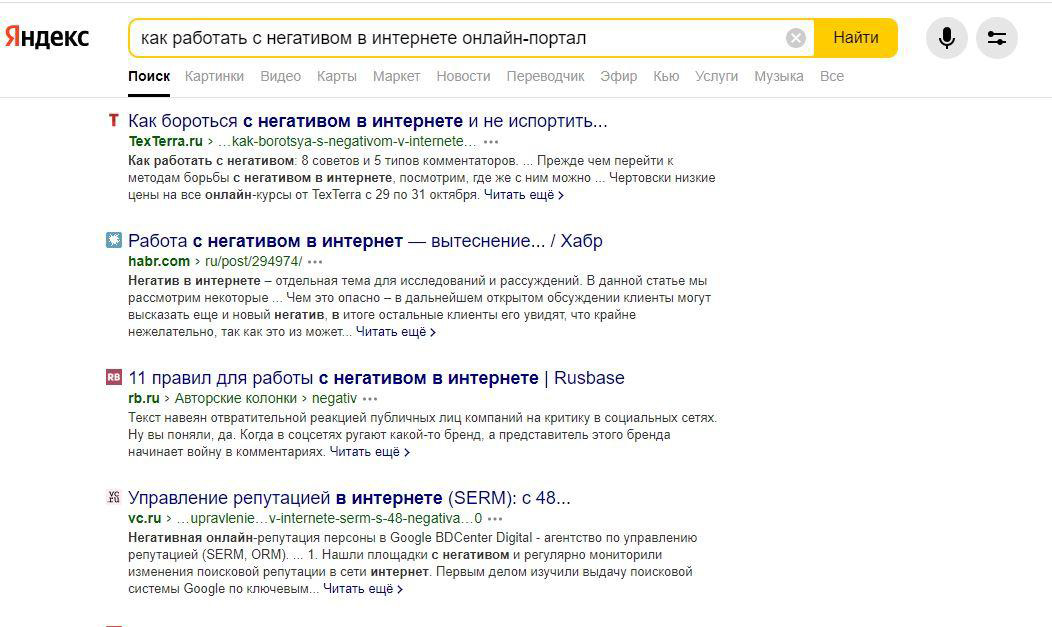Click the vc.ru favicon beside the SERM result

pos(113,497)
